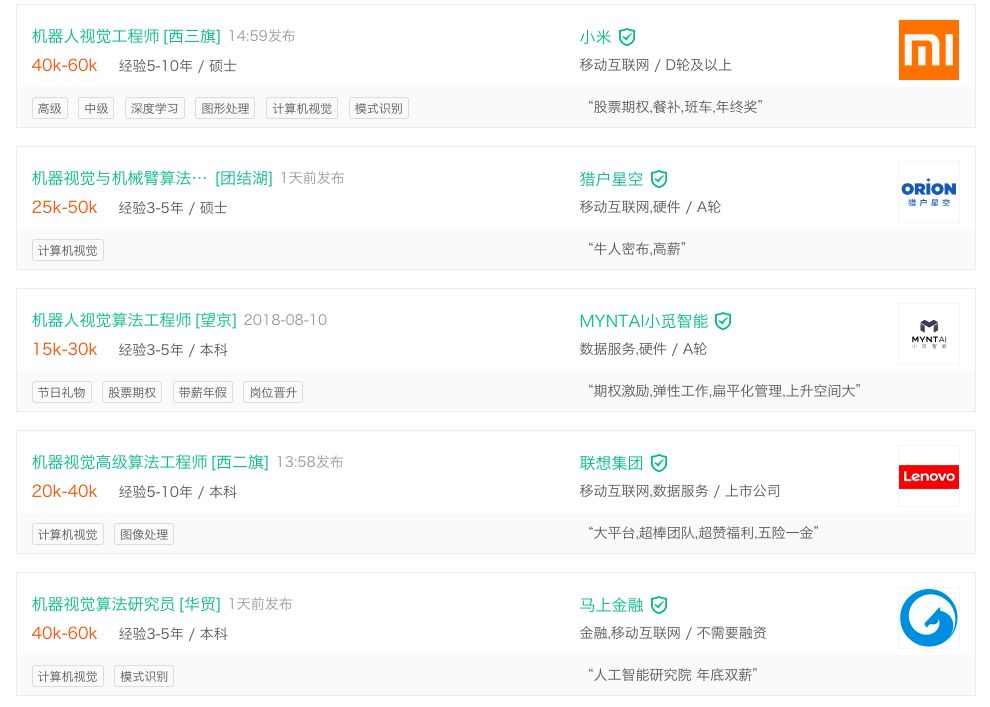This screenshot has height=707, width=990.
Task: Select the 股票期权 tag
Action: (x=132, y=393)
